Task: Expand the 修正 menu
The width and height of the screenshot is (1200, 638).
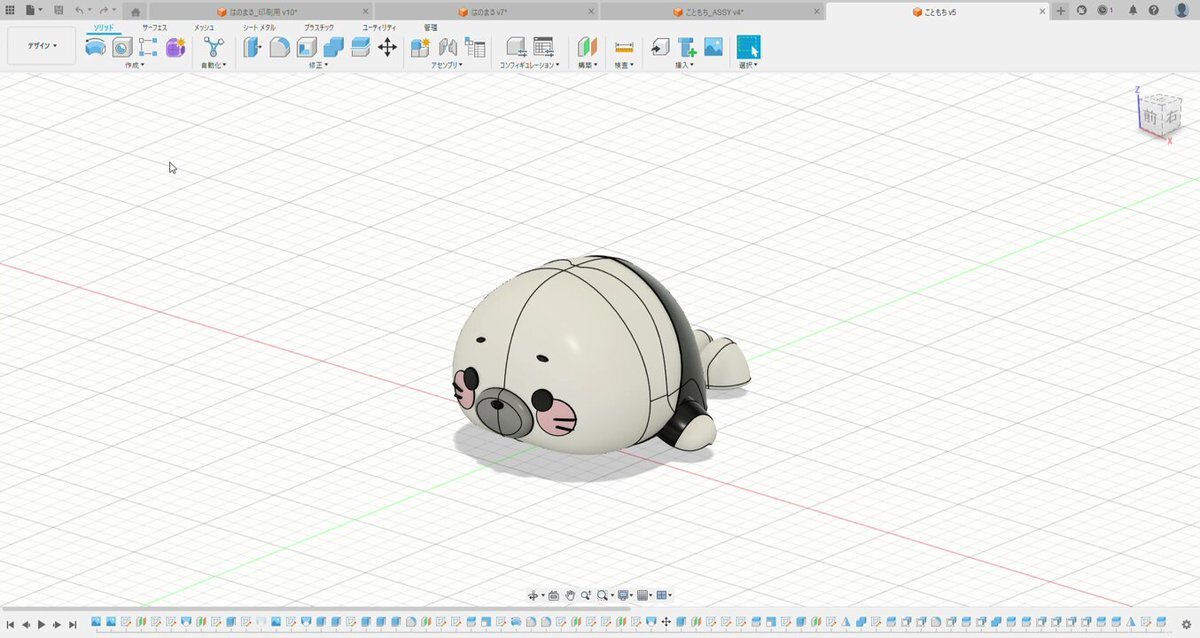Action: pos(320,65)
